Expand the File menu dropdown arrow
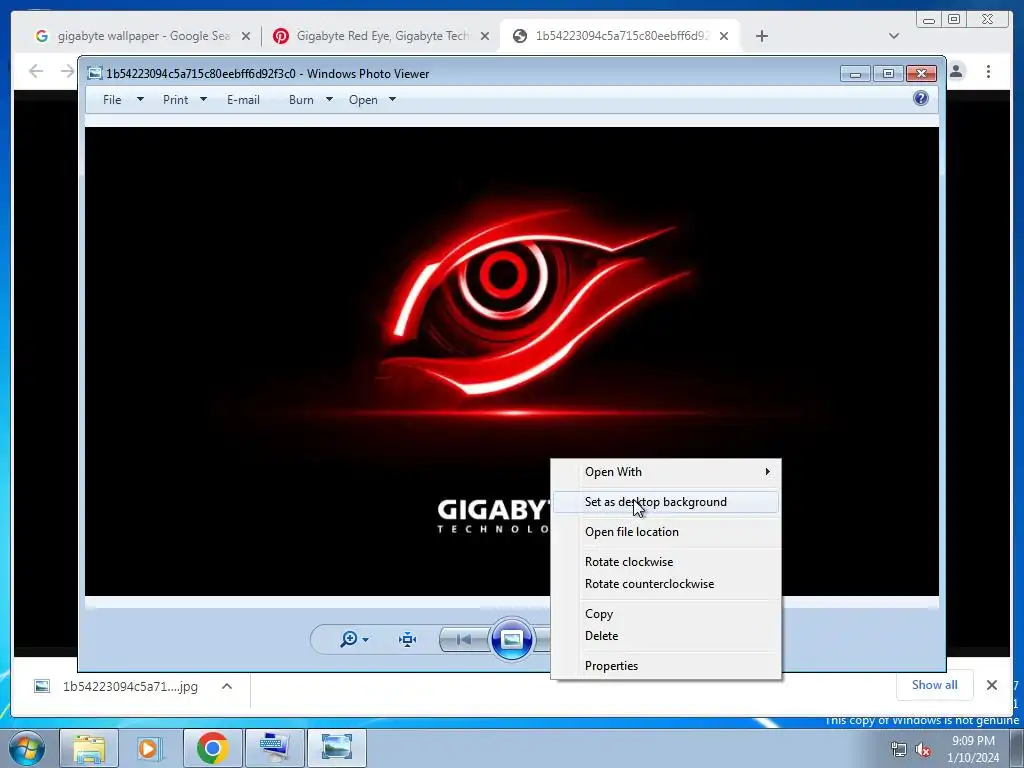 140,99
